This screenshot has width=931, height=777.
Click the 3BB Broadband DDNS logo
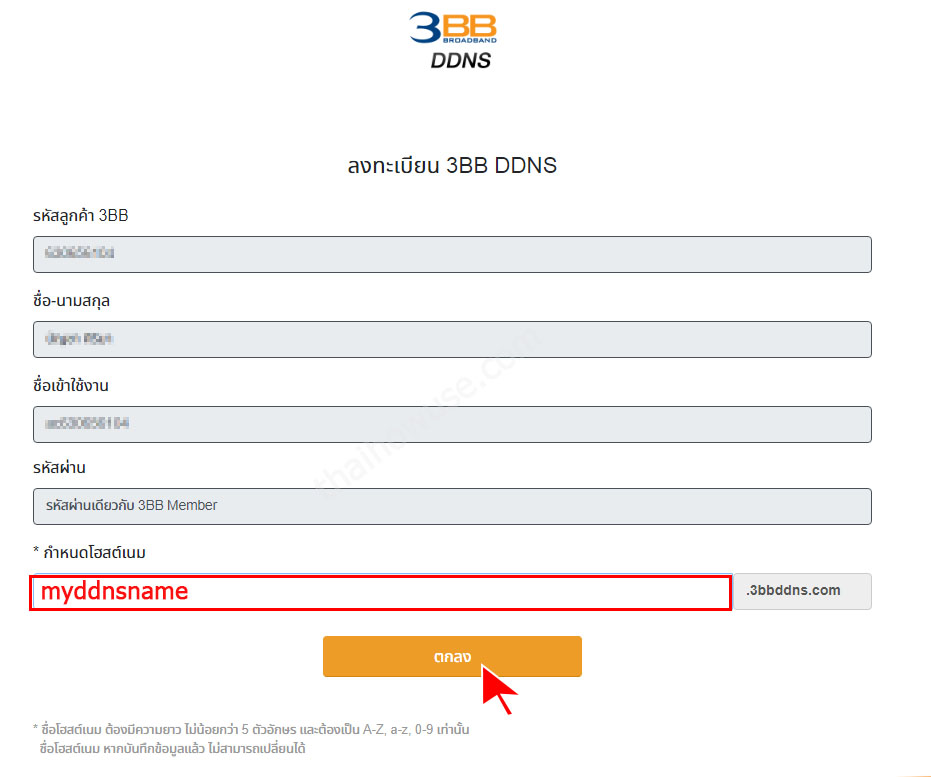(x=453, y=40)
